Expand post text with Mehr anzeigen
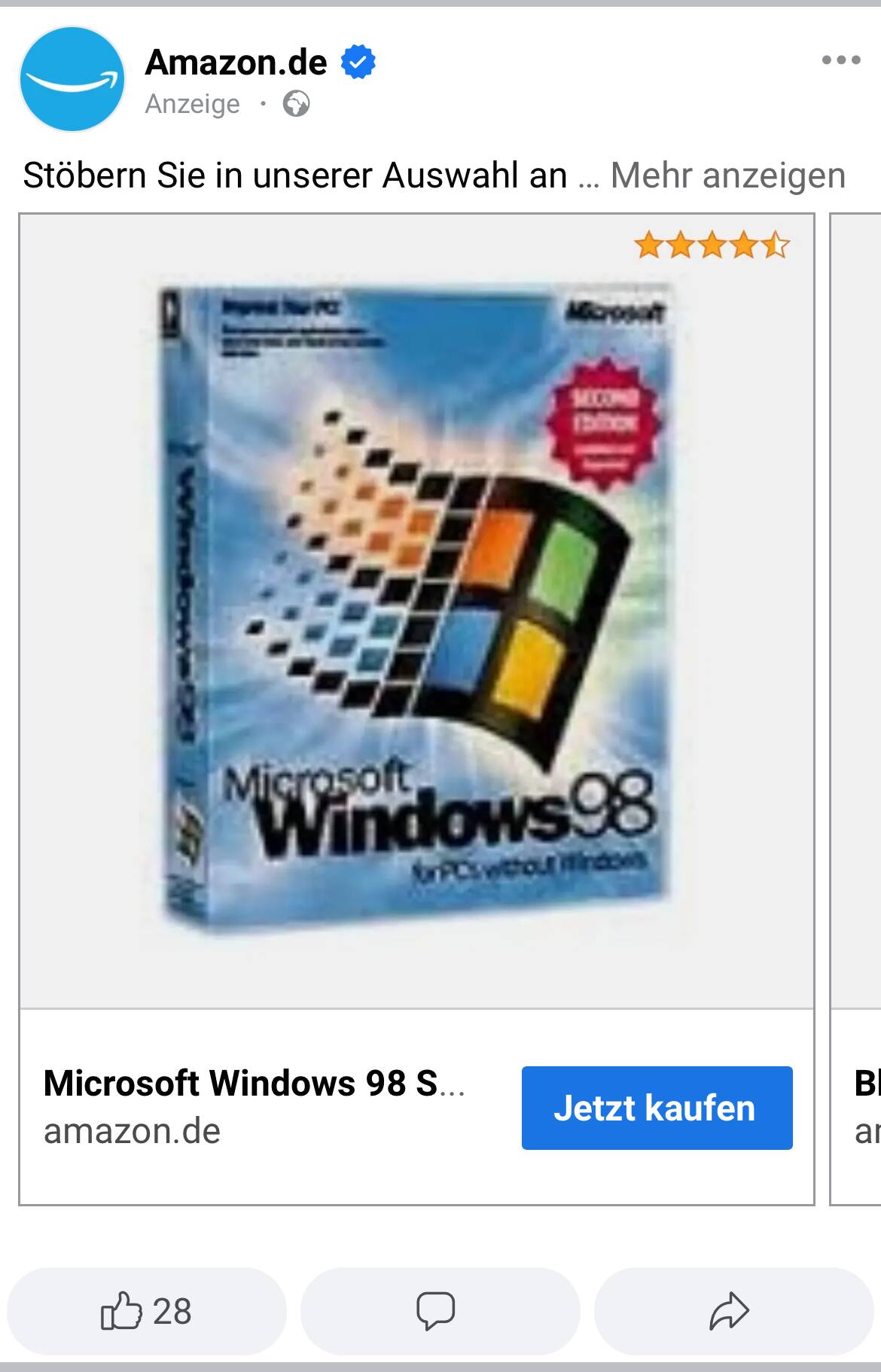 (727, 175)
